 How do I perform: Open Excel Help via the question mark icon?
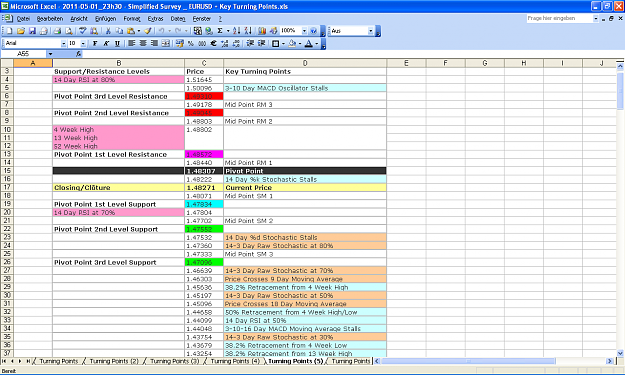pos(313,31)
